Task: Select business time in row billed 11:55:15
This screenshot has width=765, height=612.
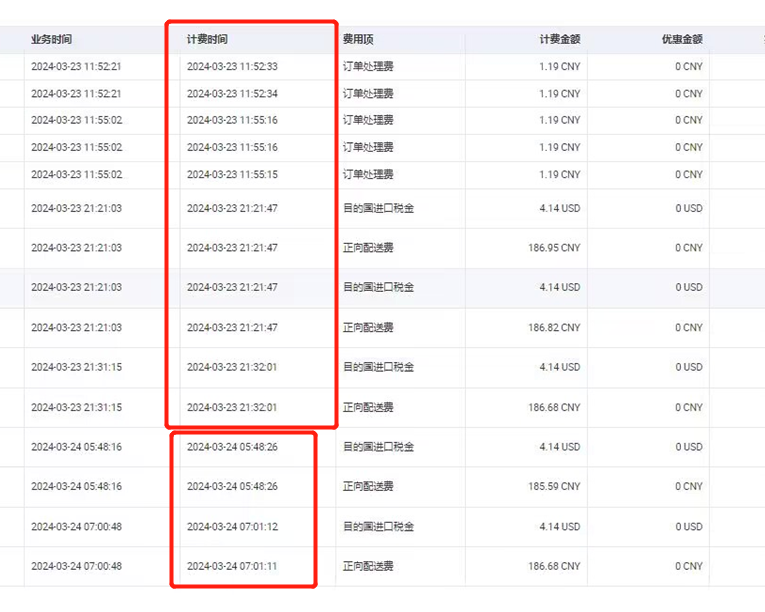Action: coord(77,175)
